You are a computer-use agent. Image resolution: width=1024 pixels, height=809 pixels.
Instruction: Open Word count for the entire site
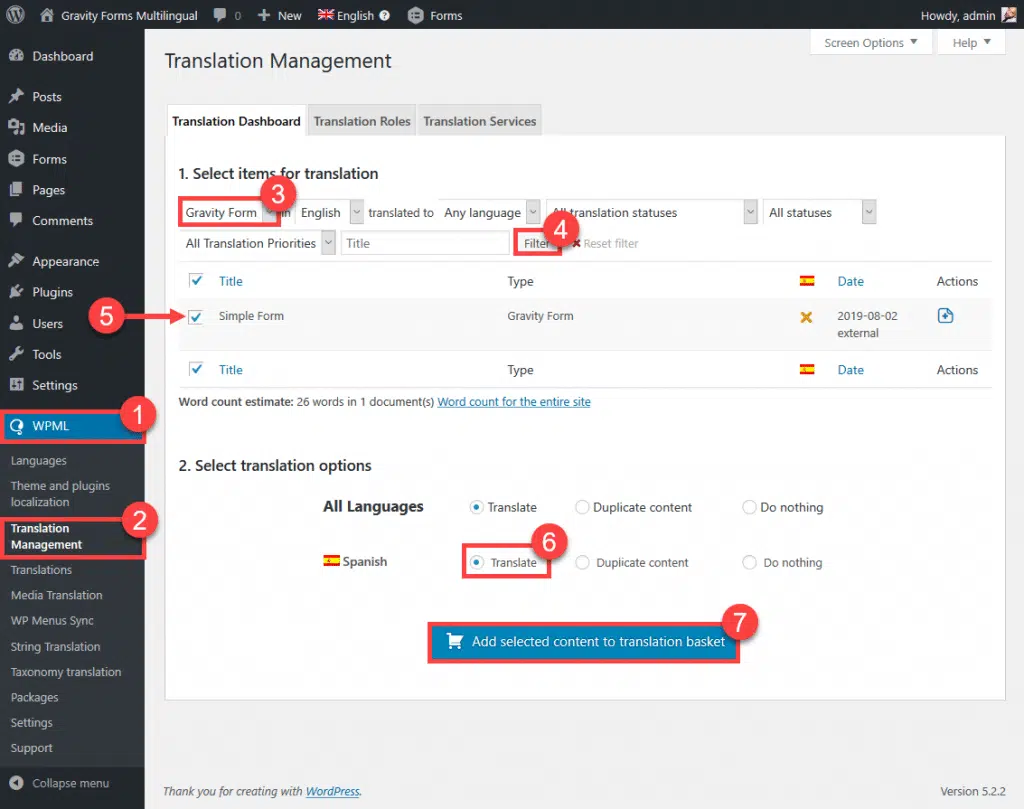tap(514, 402)
